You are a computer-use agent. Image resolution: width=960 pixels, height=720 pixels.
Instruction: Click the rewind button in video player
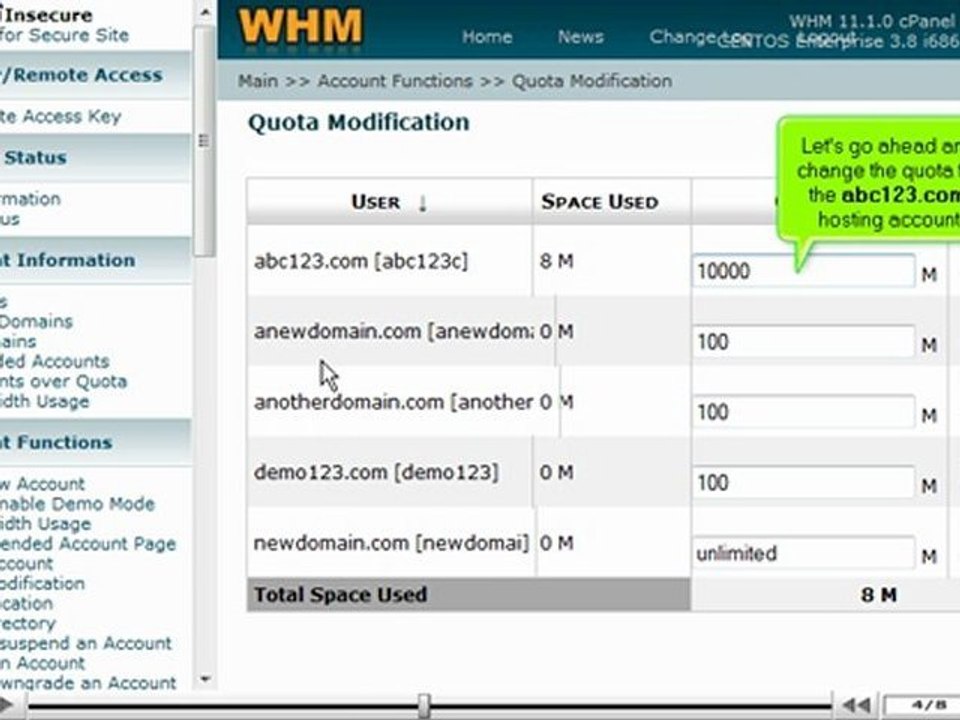click(x=857, y=706)
